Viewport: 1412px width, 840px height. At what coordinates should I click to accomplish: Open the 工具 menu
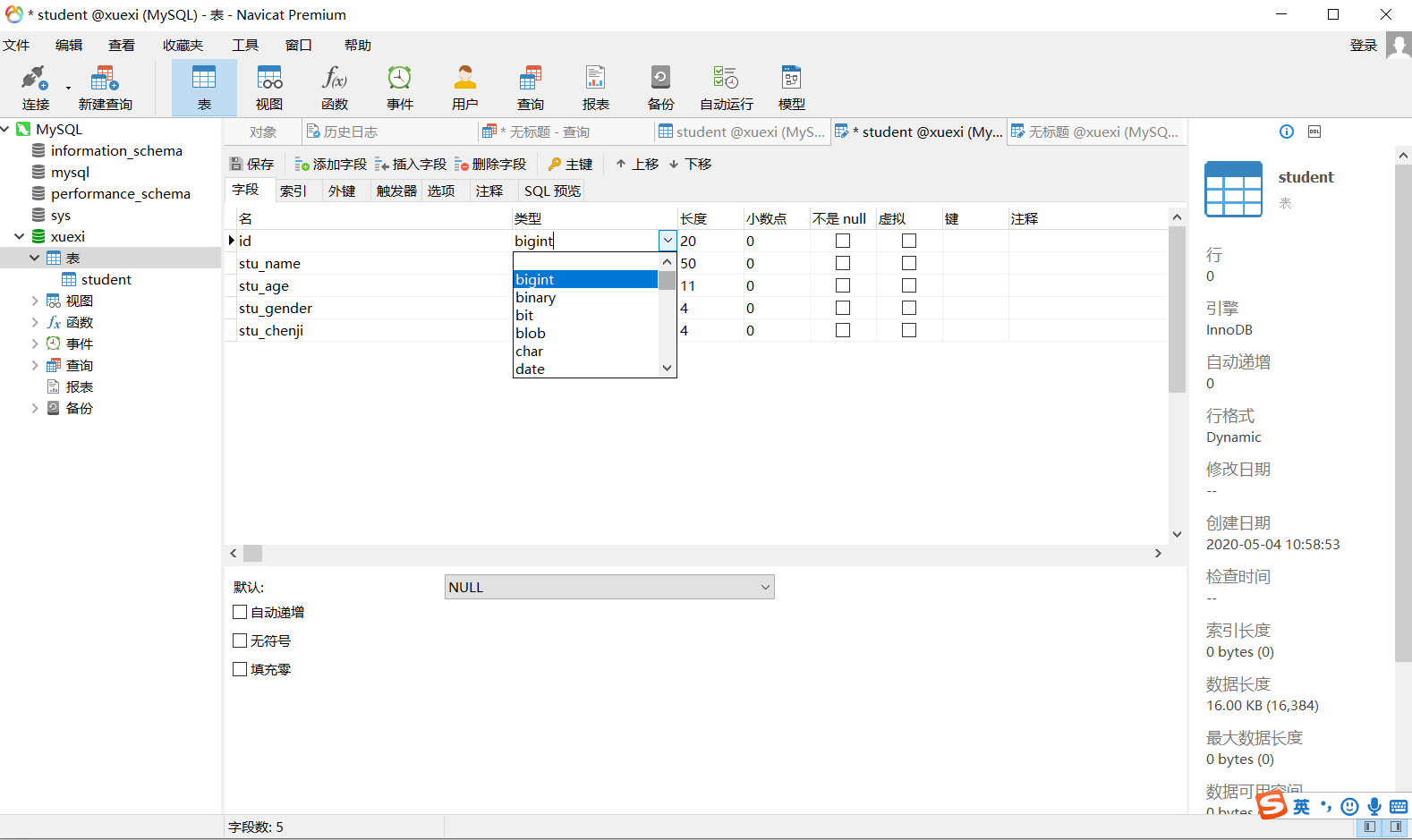coord(245,45)
